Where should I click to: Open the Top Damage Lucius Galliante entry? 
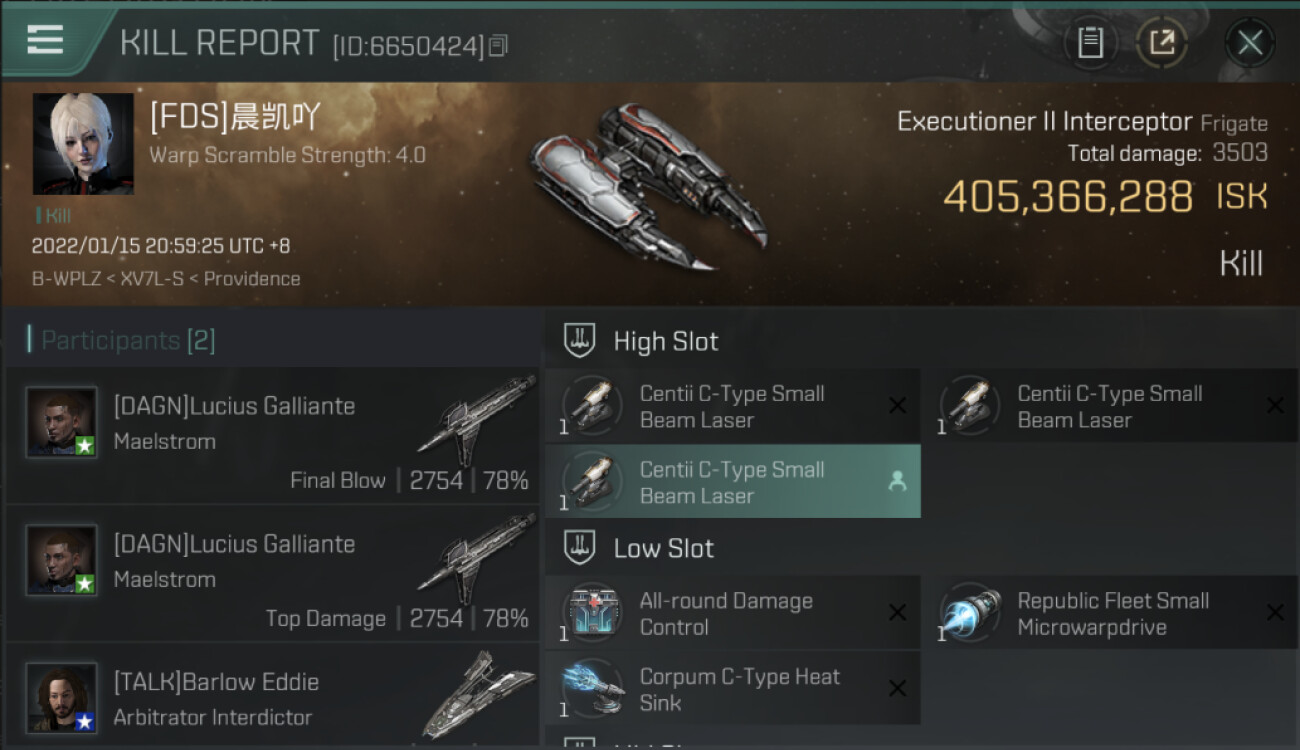click(x=273, y=573)
